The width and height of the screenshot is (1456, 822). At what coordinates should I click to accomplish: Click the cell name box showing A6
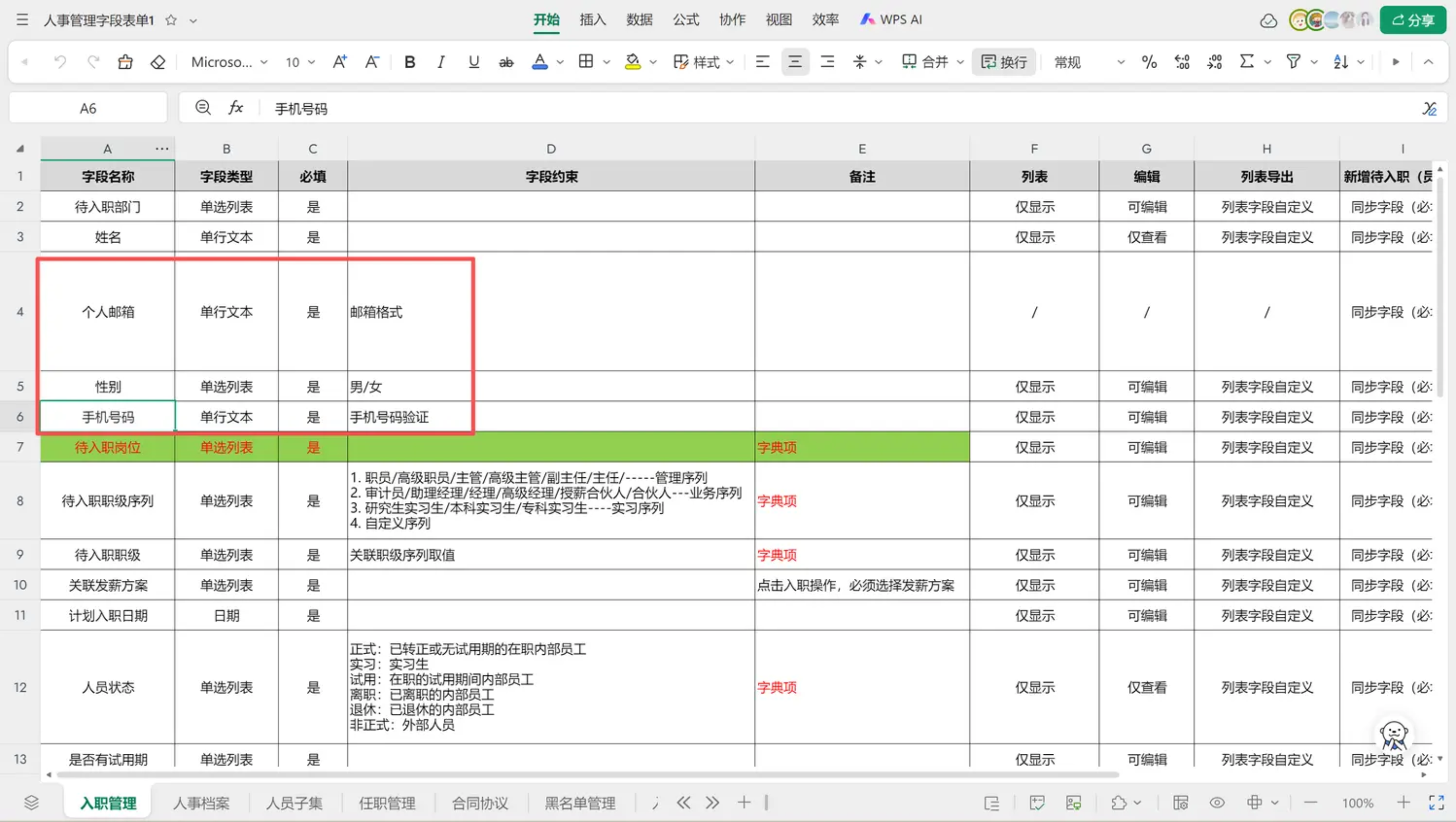[x=88, y=108]
